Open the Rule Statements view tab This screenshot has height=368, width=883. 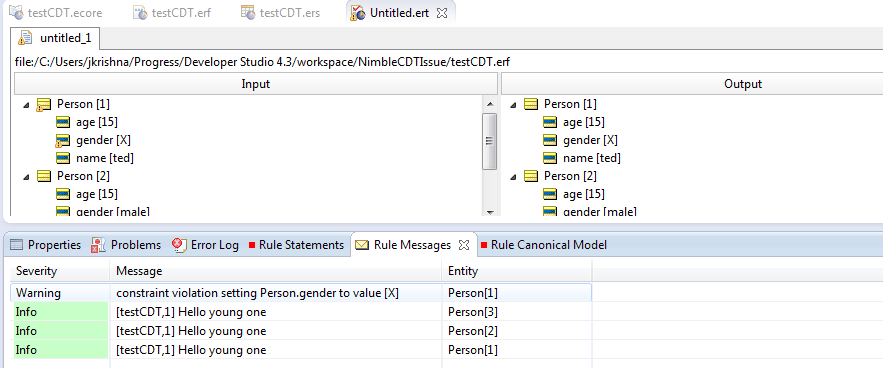pyautogui.click(x=296, y=245)
